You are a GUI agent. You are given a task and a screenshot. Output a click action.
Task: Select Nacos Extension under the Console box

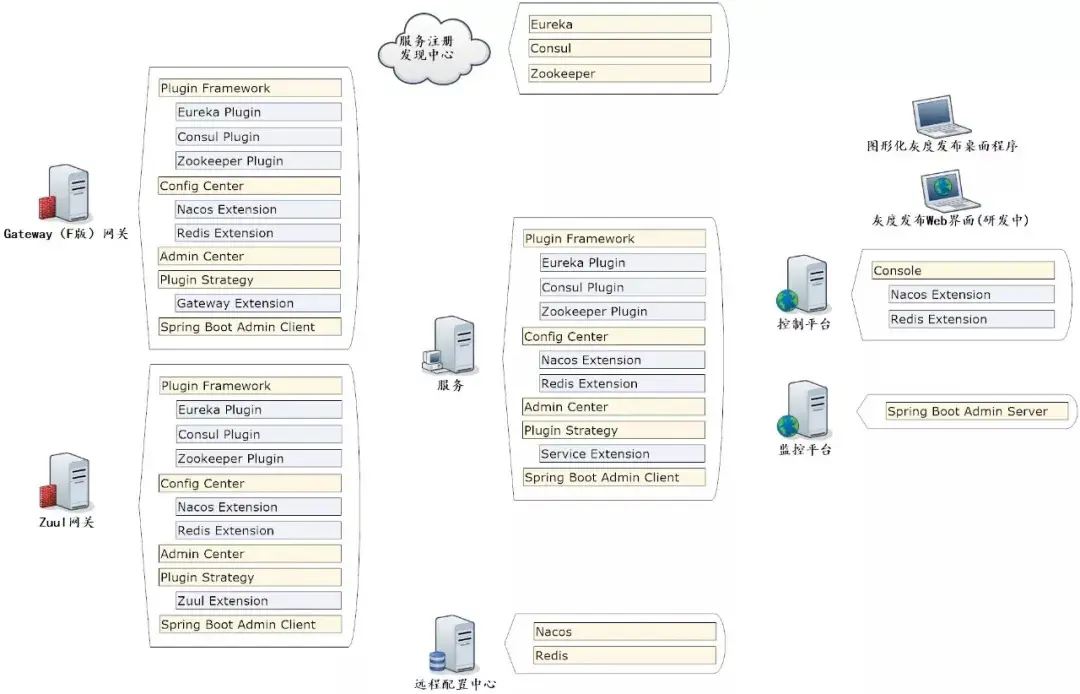point(972,295)
